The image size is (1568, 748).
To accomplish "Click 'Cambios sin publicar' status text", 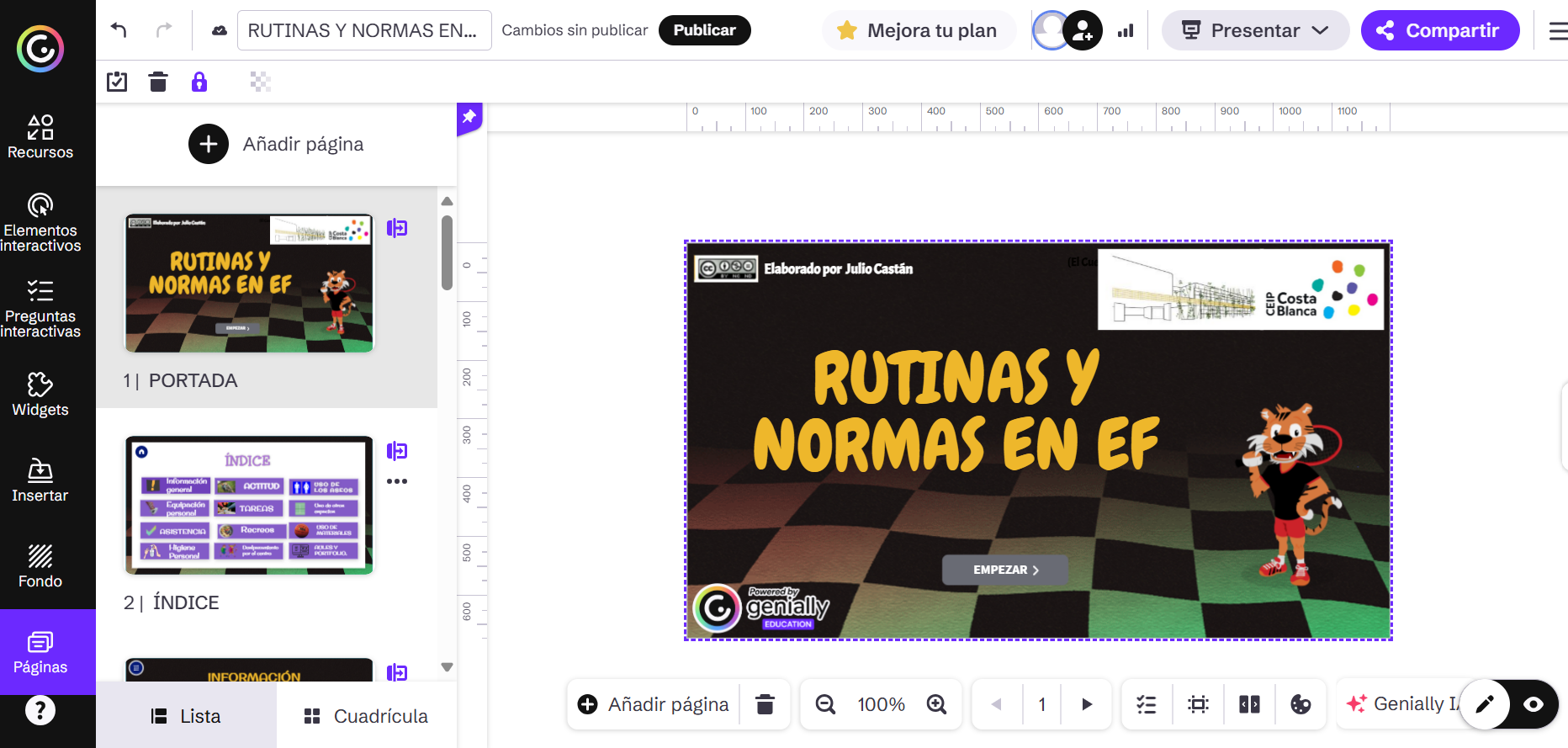I will point(575,30).
